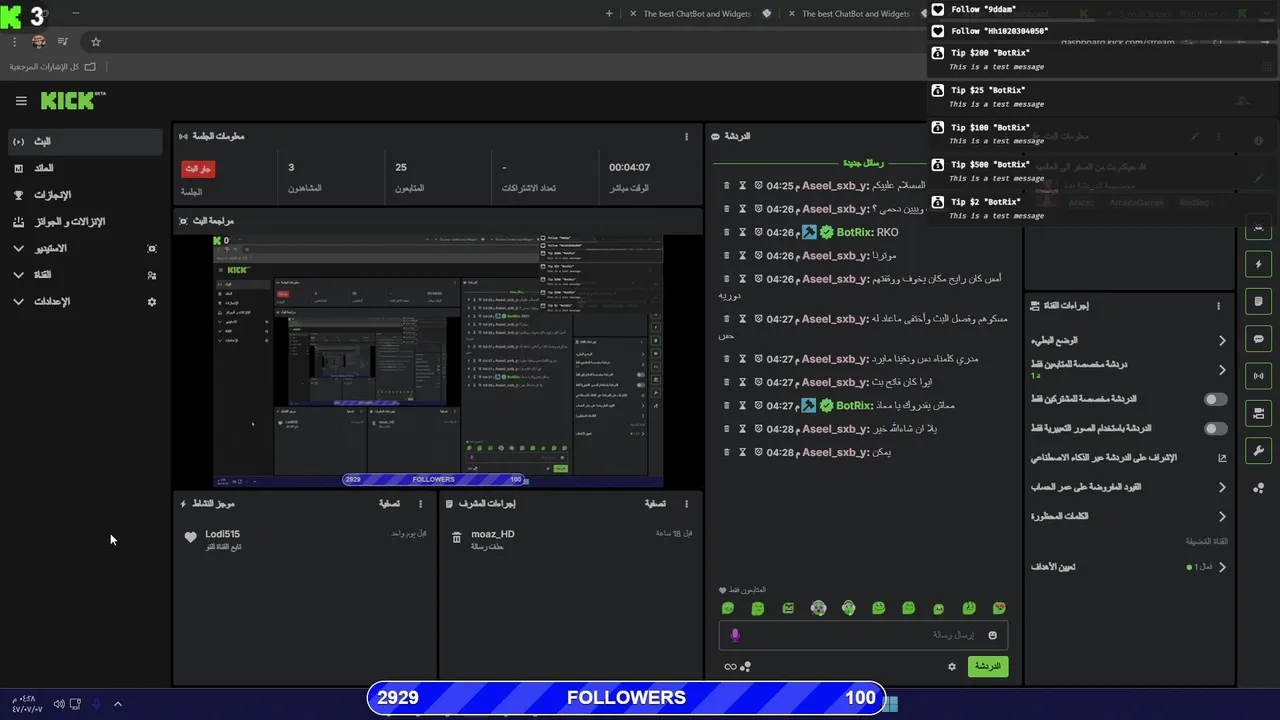Screen dimensions: 1280x720
Task: Click the infinity icon below chat input
Action: point(730,667)
